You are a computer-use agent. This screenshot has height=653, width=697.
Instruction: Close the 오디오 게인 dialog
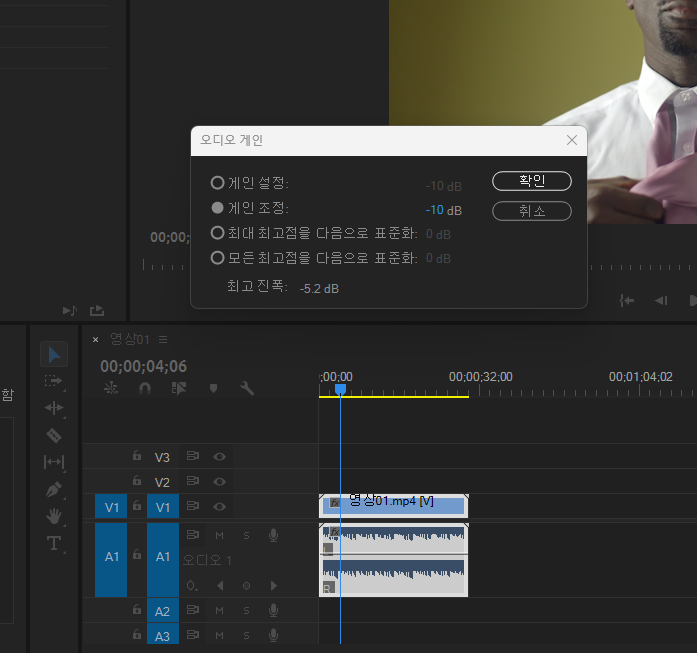pyautogui.click(x=572, y=140)
